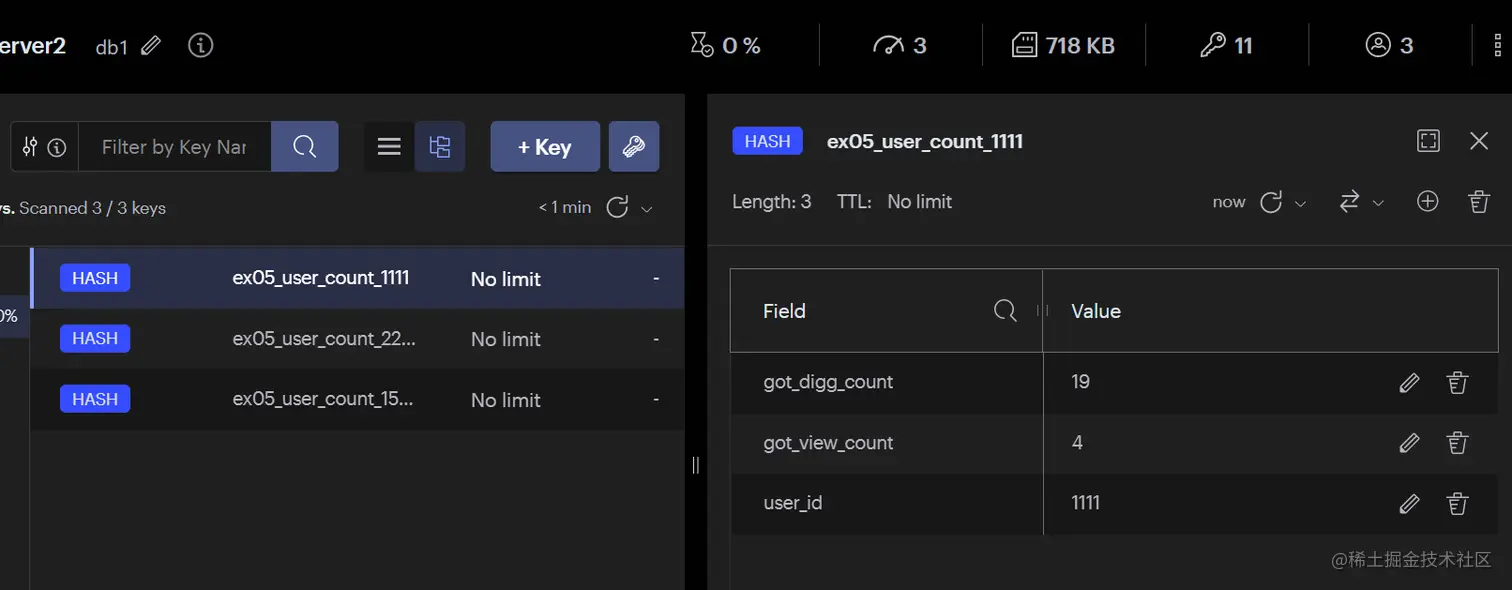Expand the key details auto-refresh chevron
The image size is (1512, 590).
(1300, 203)
